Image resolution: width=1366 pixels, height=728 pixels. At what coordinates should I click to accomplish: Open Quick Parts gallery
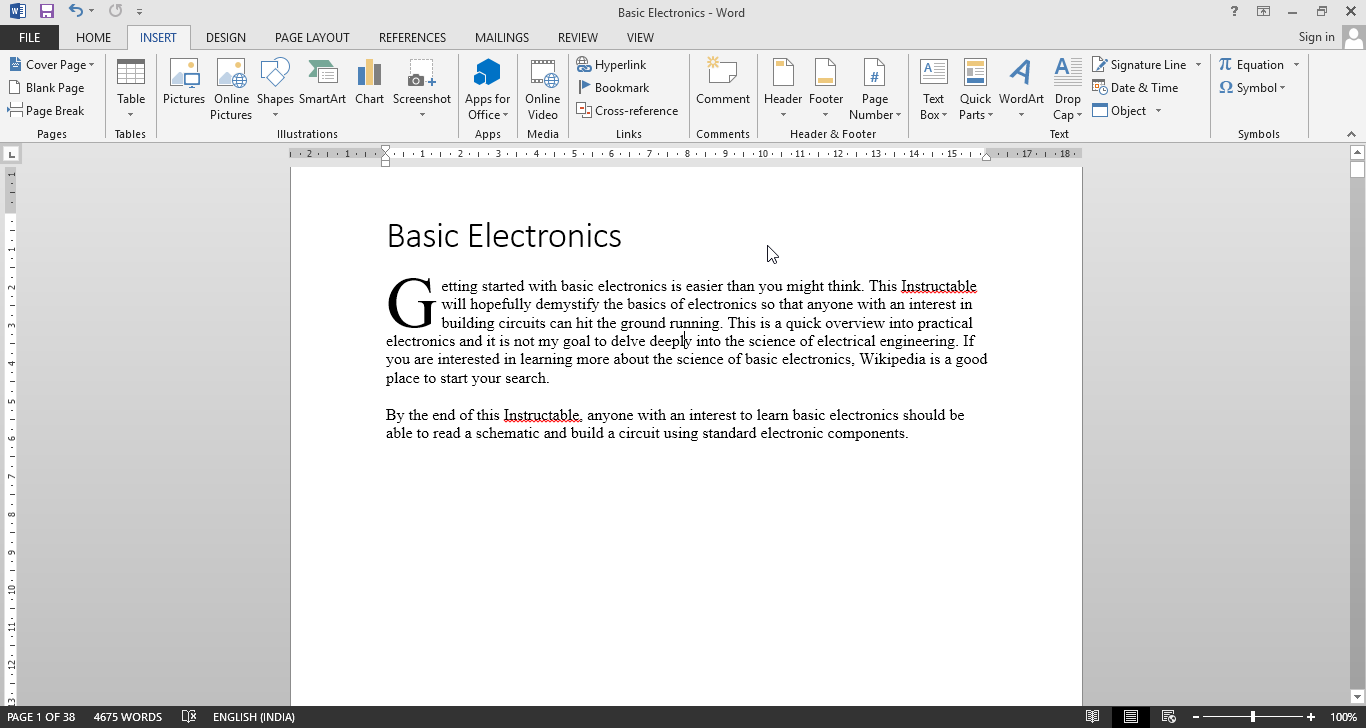975,89
